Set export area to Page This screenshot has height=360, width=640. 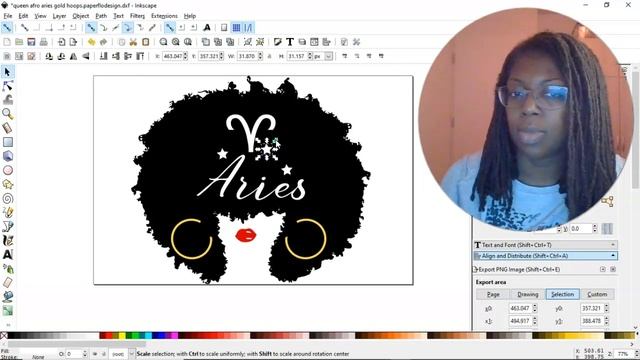coord(493,294)
